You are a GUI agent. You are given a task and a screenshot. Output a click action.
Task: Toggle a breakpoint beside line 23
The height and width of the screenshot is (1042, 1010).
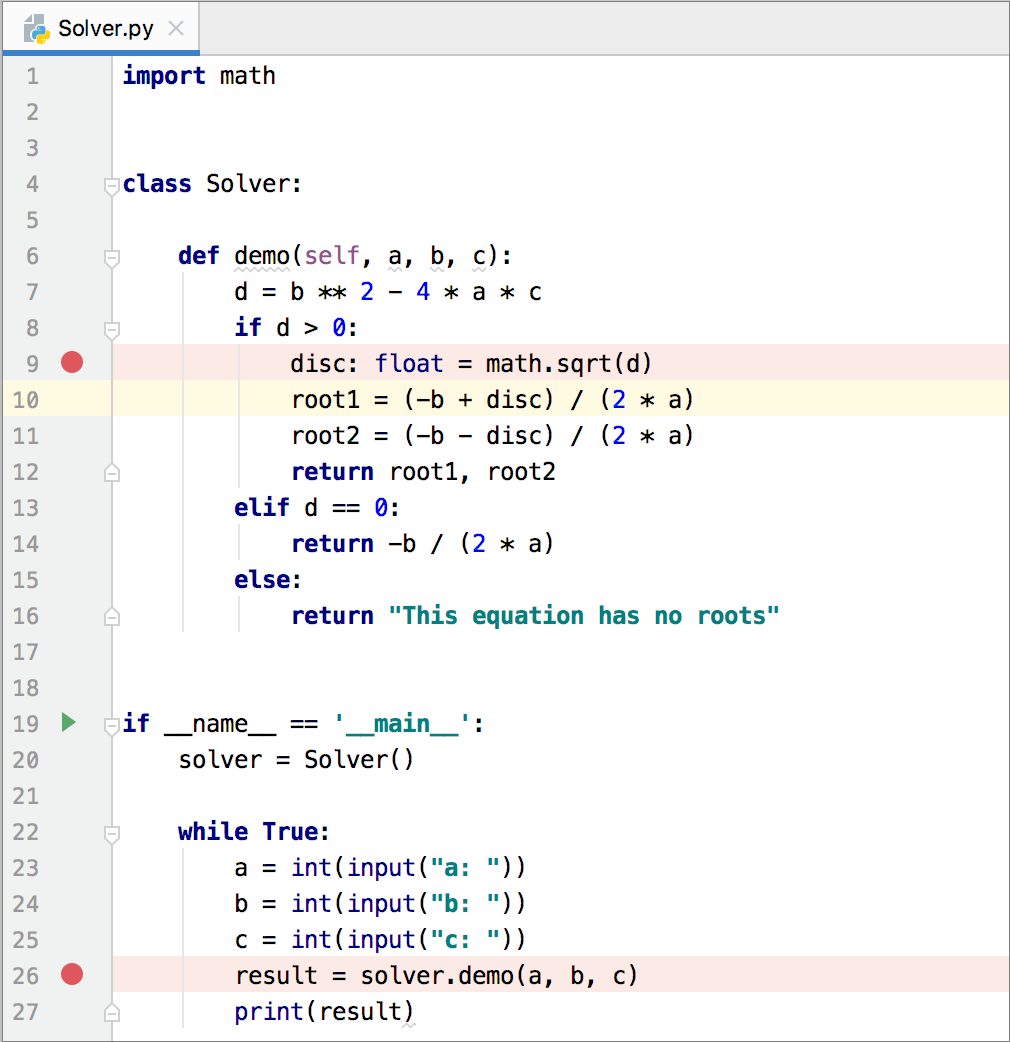[x=71, y=867]
